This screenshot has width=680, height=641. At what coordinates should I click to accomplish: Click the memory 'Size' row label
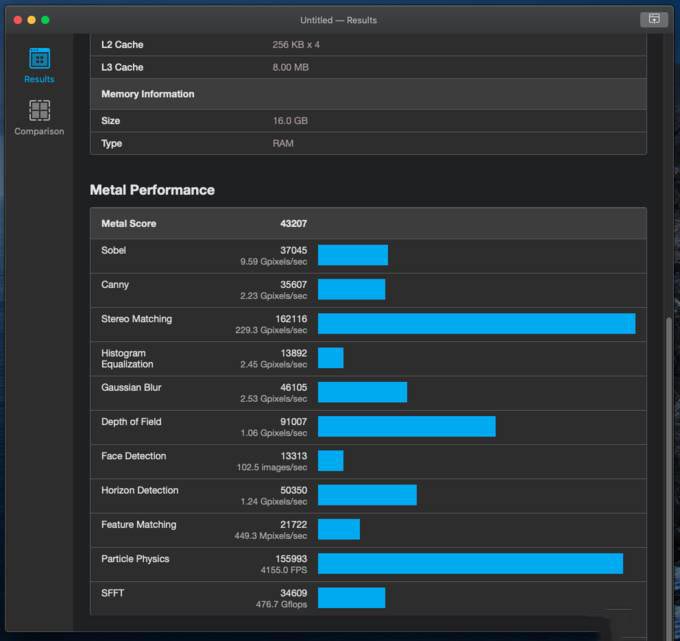111,121
